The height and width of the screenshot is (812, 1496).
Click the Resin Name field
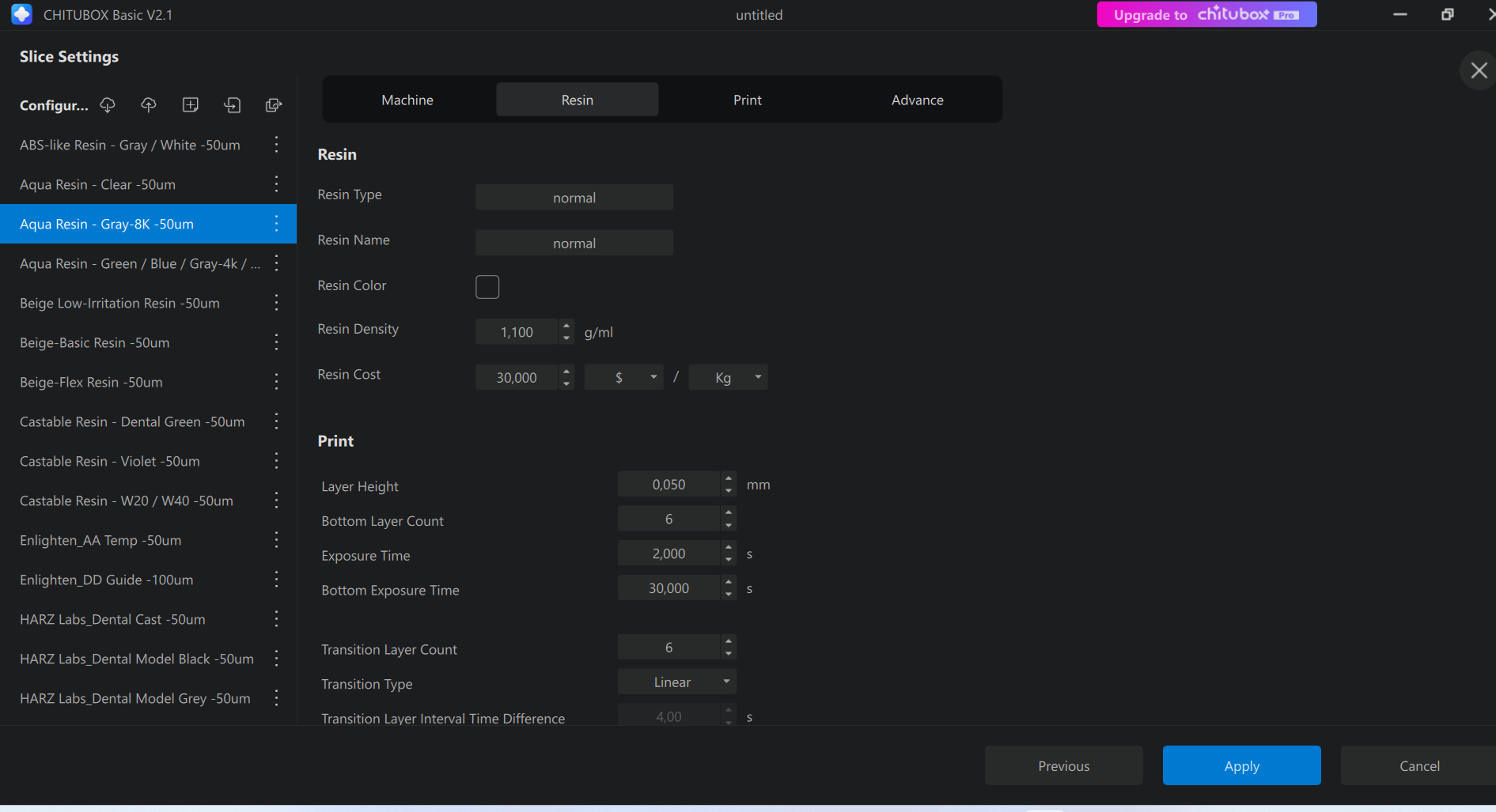click(574, 243)
